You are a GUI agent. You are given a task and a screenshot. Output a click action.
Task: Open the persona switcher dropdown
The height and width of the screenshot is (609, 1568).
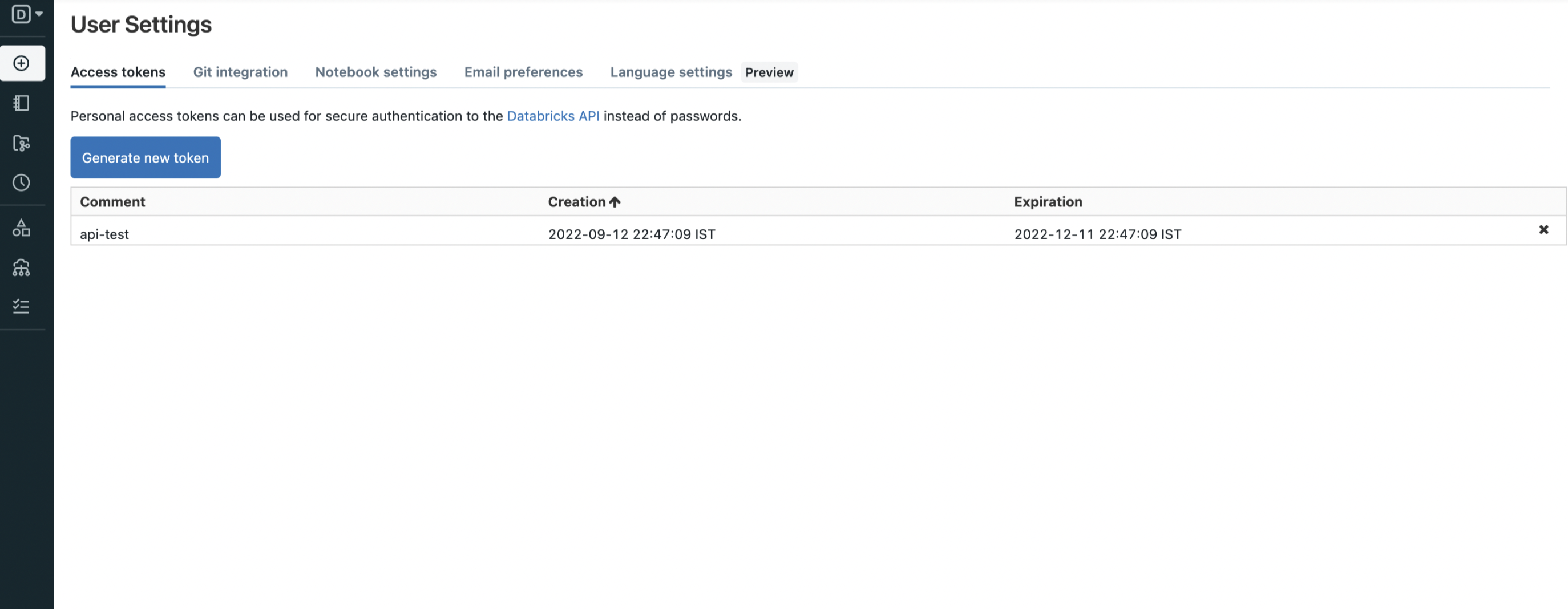click(x=27, y=14)
